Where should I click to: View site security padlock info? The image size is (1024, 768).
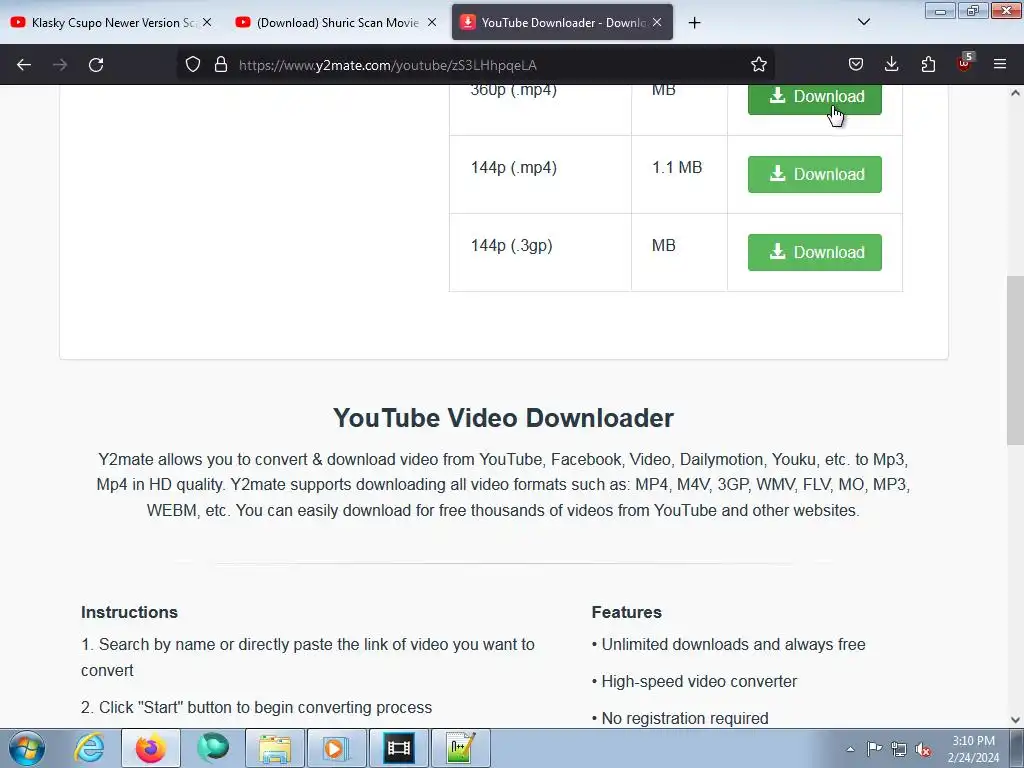[x=221, y=65]
